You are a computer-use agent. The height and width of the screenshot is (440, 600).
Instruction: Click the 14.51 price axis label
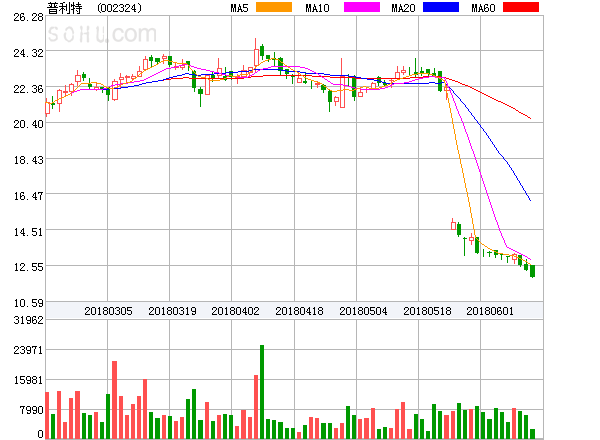[28, 232]
